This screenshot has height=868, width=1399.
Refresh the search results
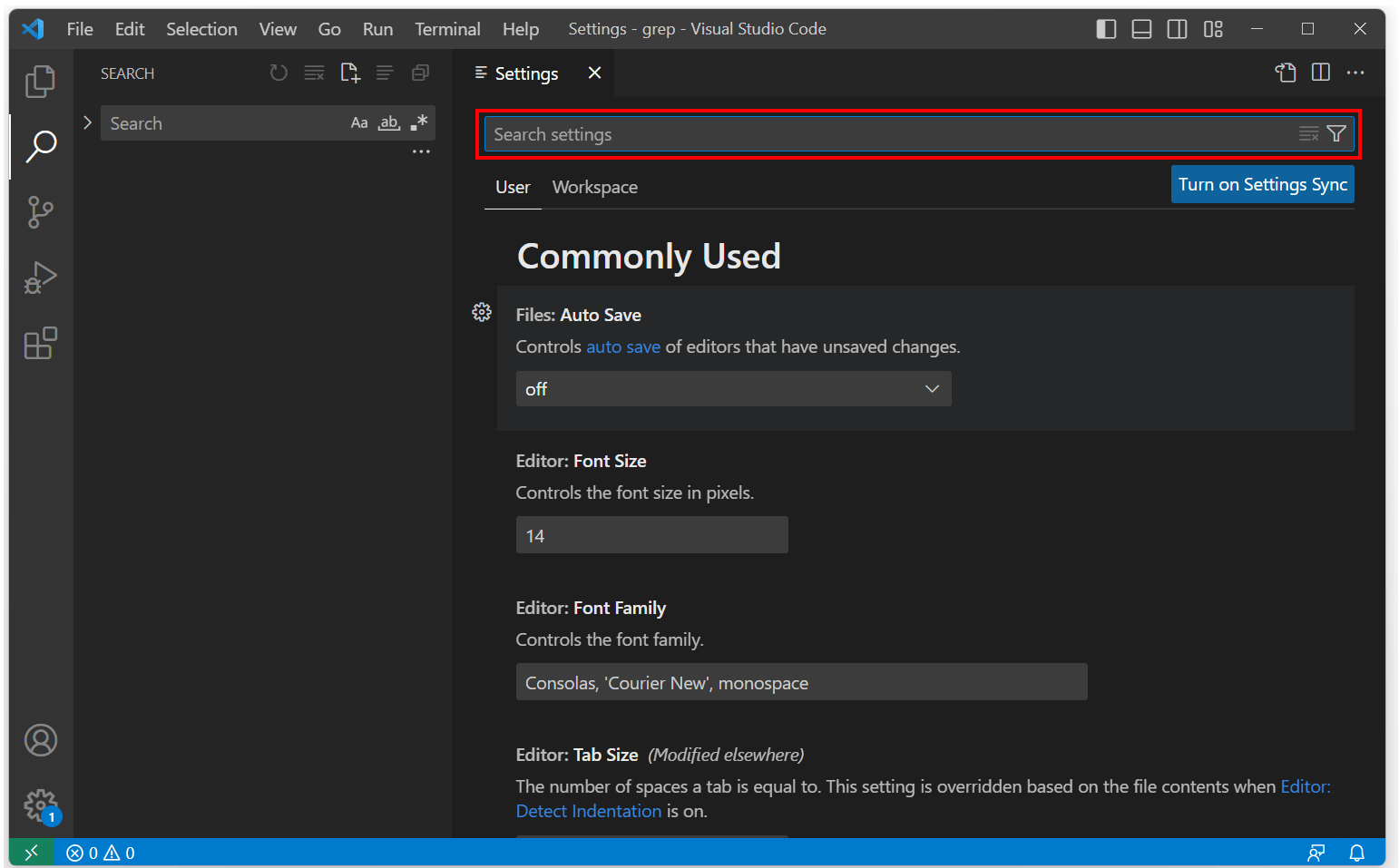279,73
